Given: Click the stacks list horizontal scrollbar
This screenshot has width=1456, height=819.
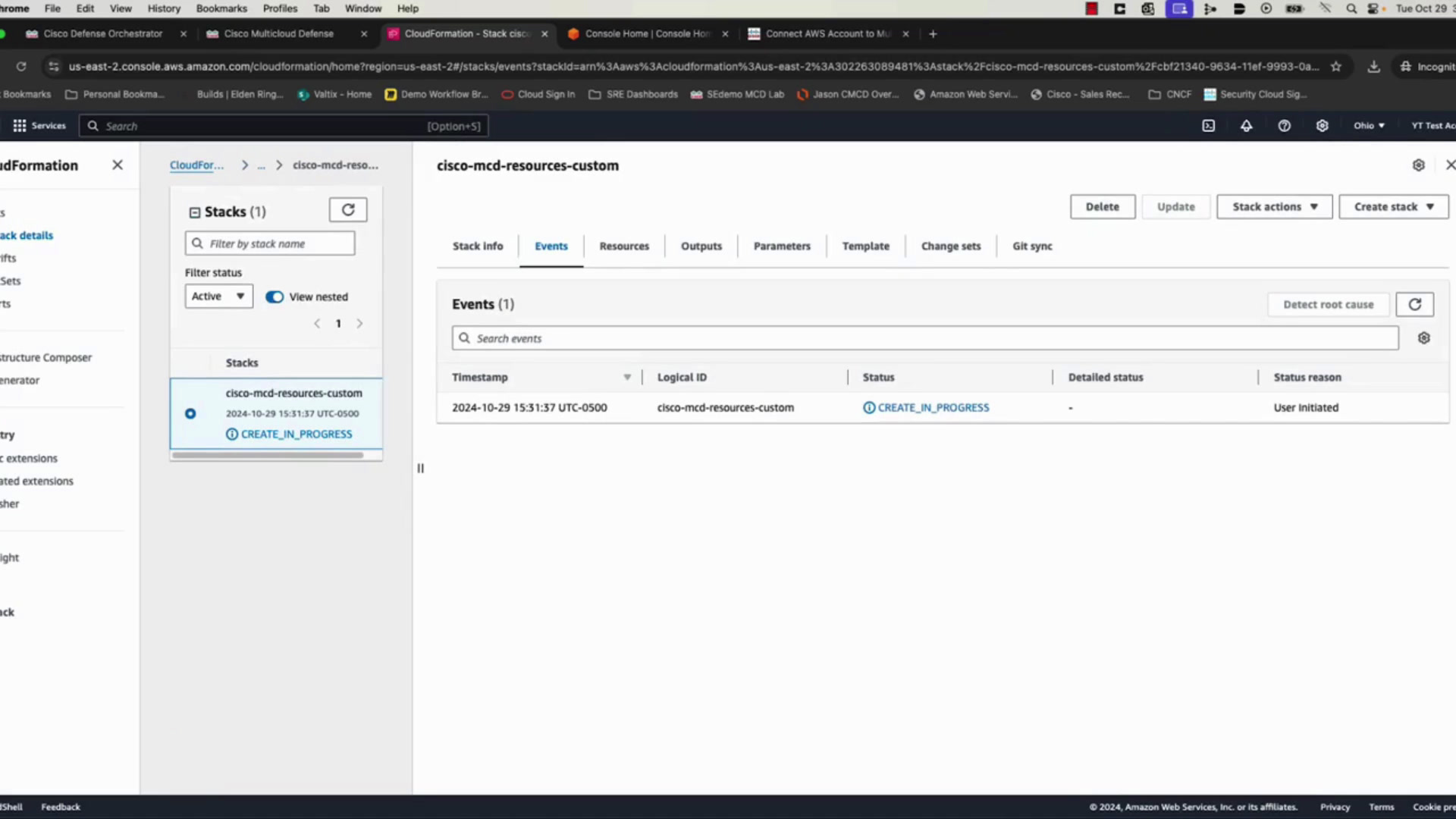Looking at the screenshot, I should 268,456.
